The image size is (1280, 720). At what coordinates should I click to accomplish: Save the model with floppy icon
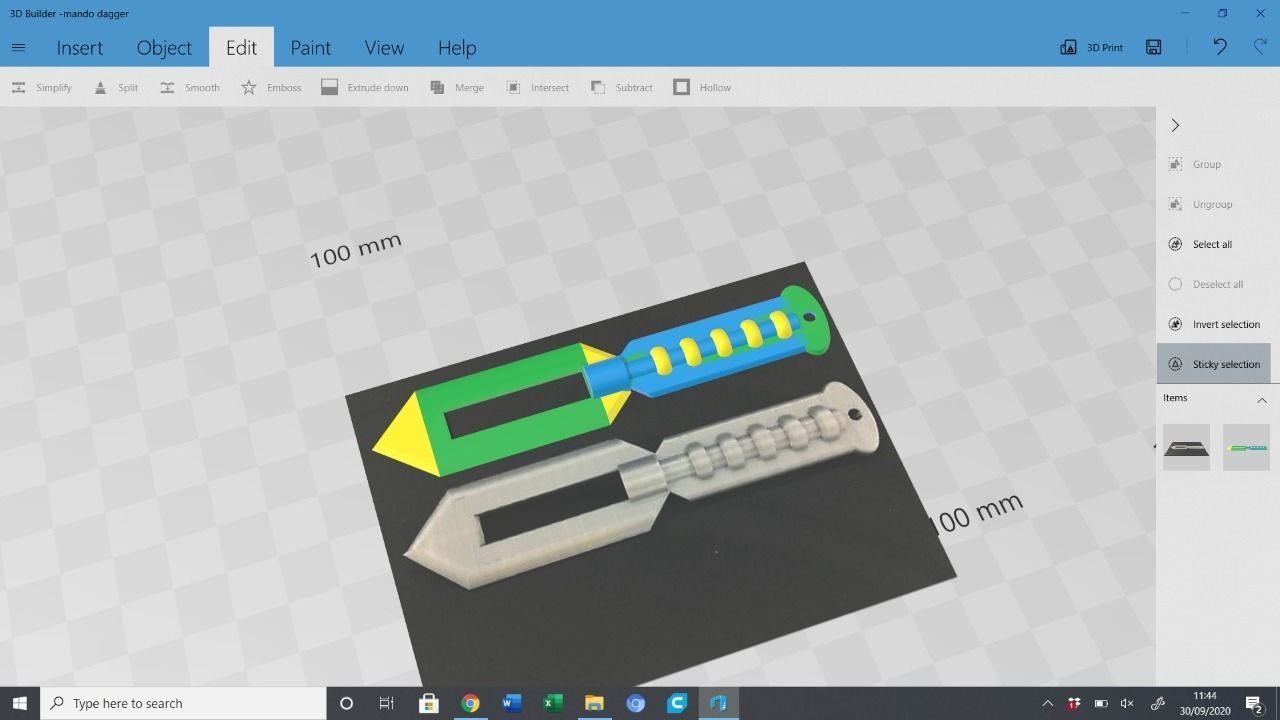1154,47
